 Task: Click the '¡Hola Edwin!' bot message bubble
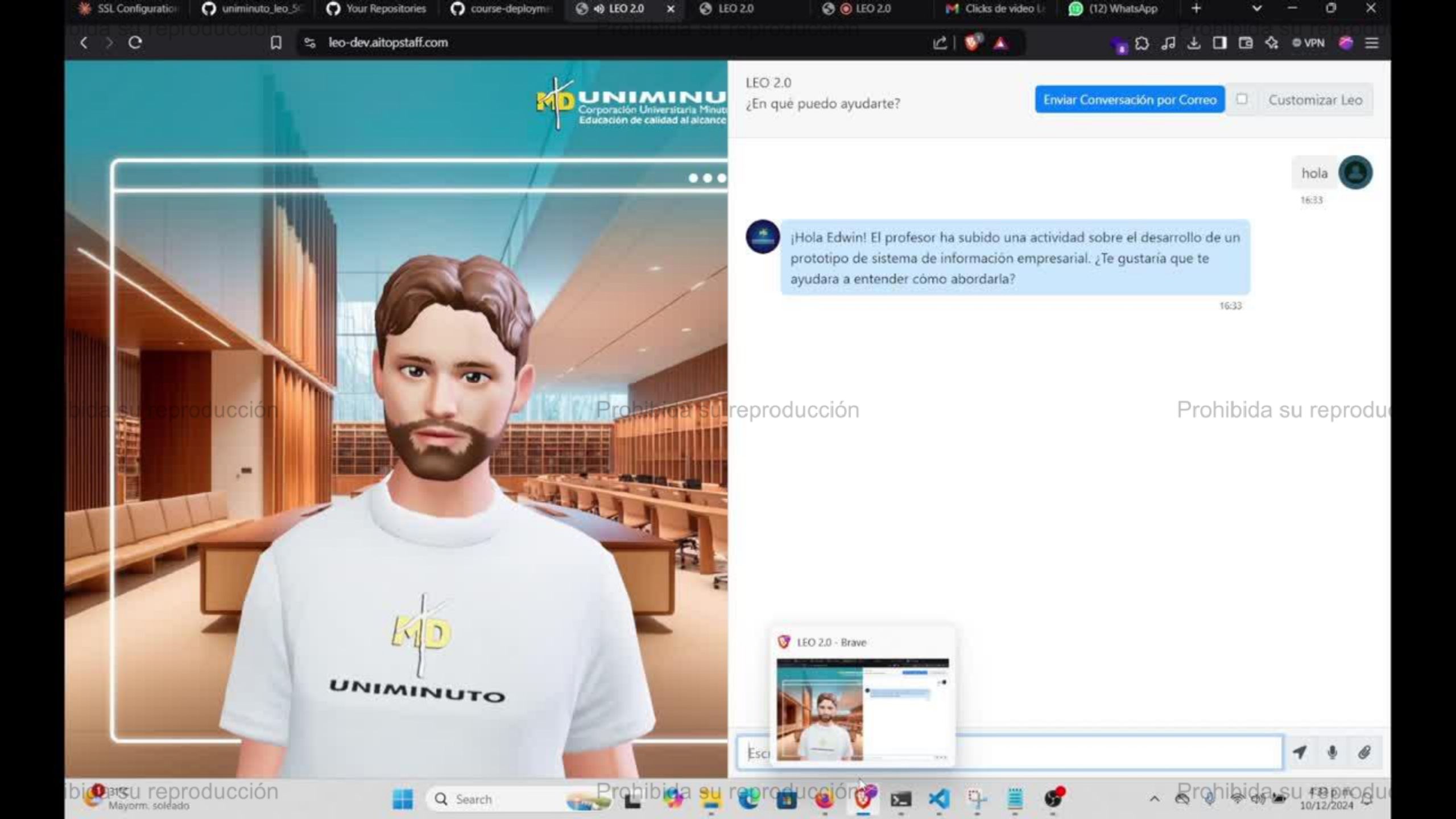coord(1015,258)
